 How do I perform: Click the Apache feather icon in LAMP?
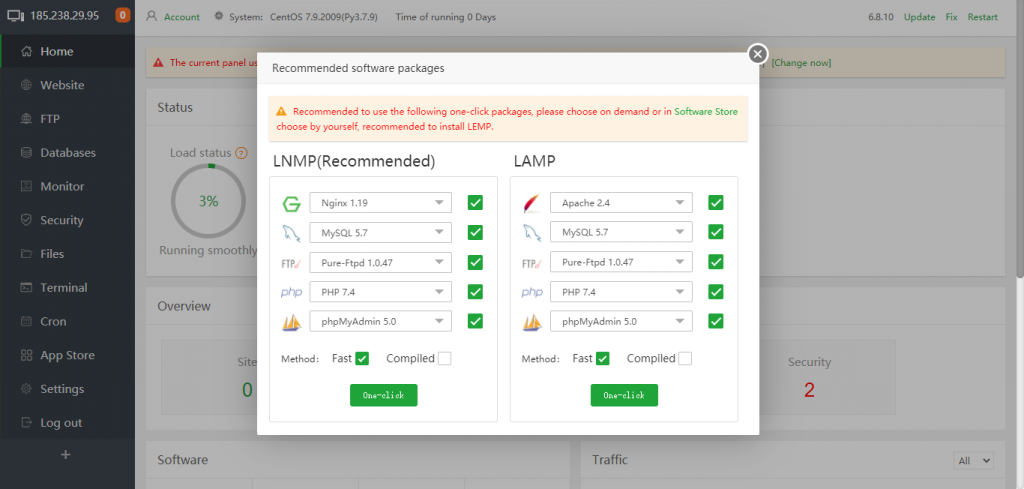[531, 204]
